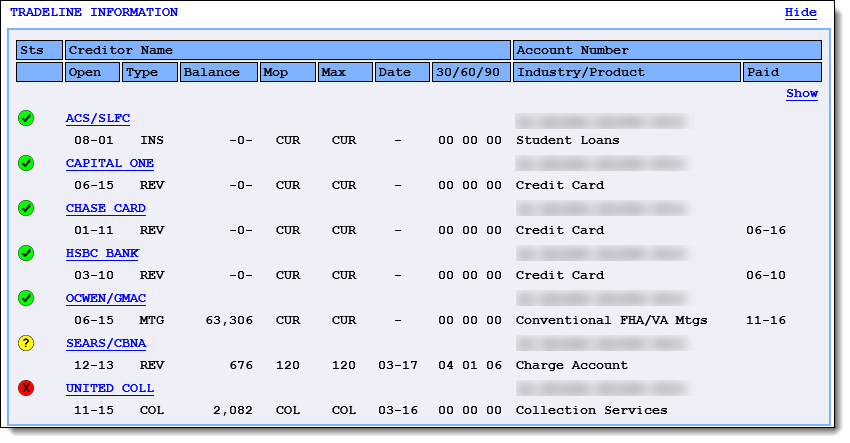The height and width of the screenshot is (443, 850).
Task: Click the 120 Mop value for SEARS/CBNA
Action: 287,365
